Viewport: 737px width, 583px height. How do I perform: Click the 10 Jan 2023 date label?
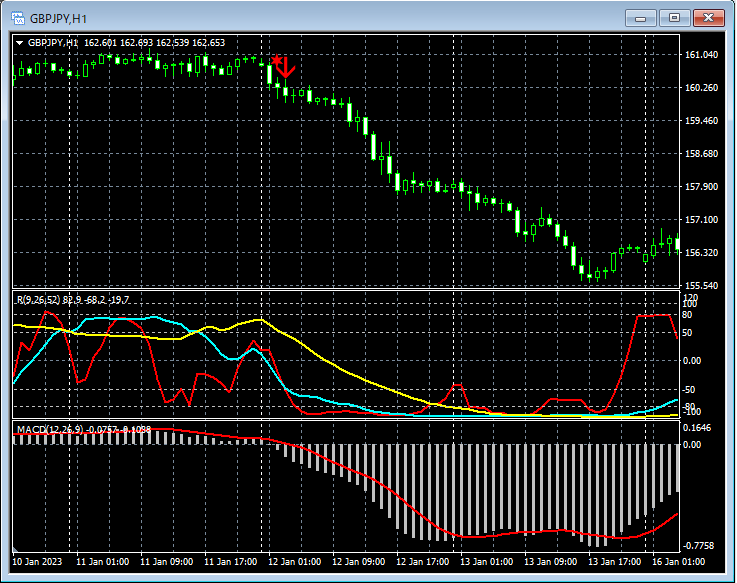tap(36, 562)
